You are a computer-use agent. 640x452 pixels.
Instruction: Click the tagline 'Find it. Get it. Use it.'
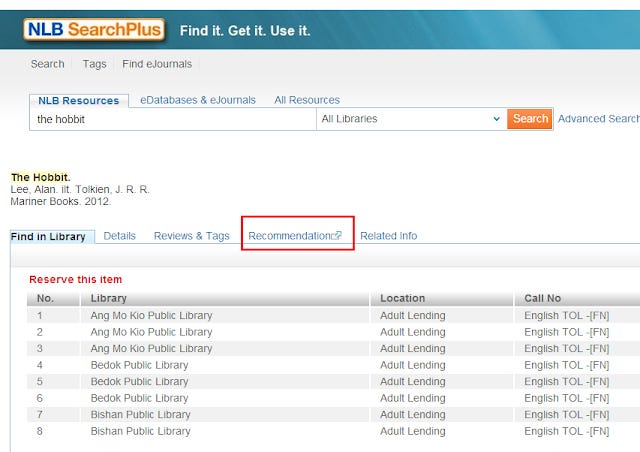point(245,31)
